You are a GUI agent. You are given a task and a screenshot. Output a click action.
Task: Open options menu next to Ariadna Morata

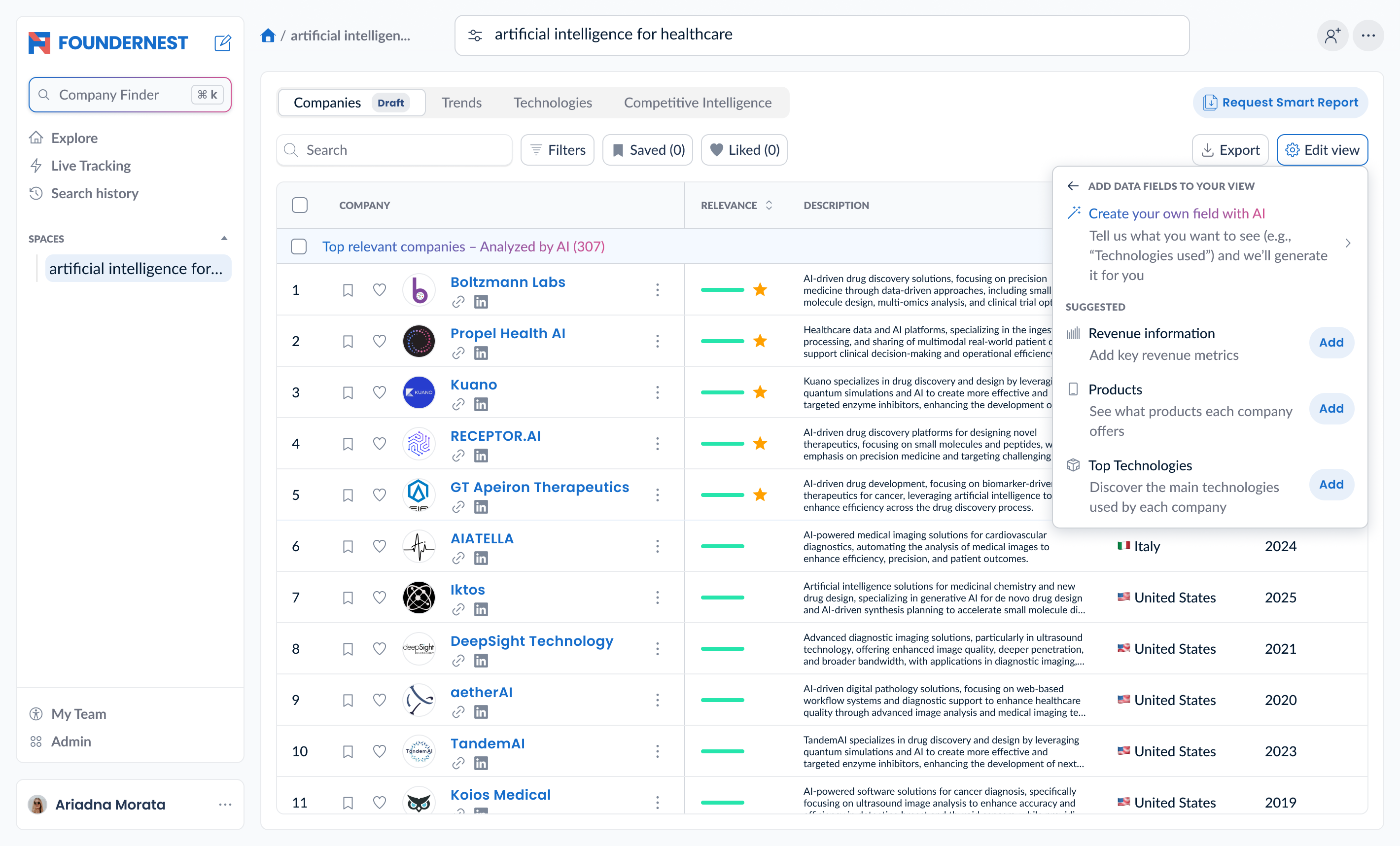[x=225, y=805]
